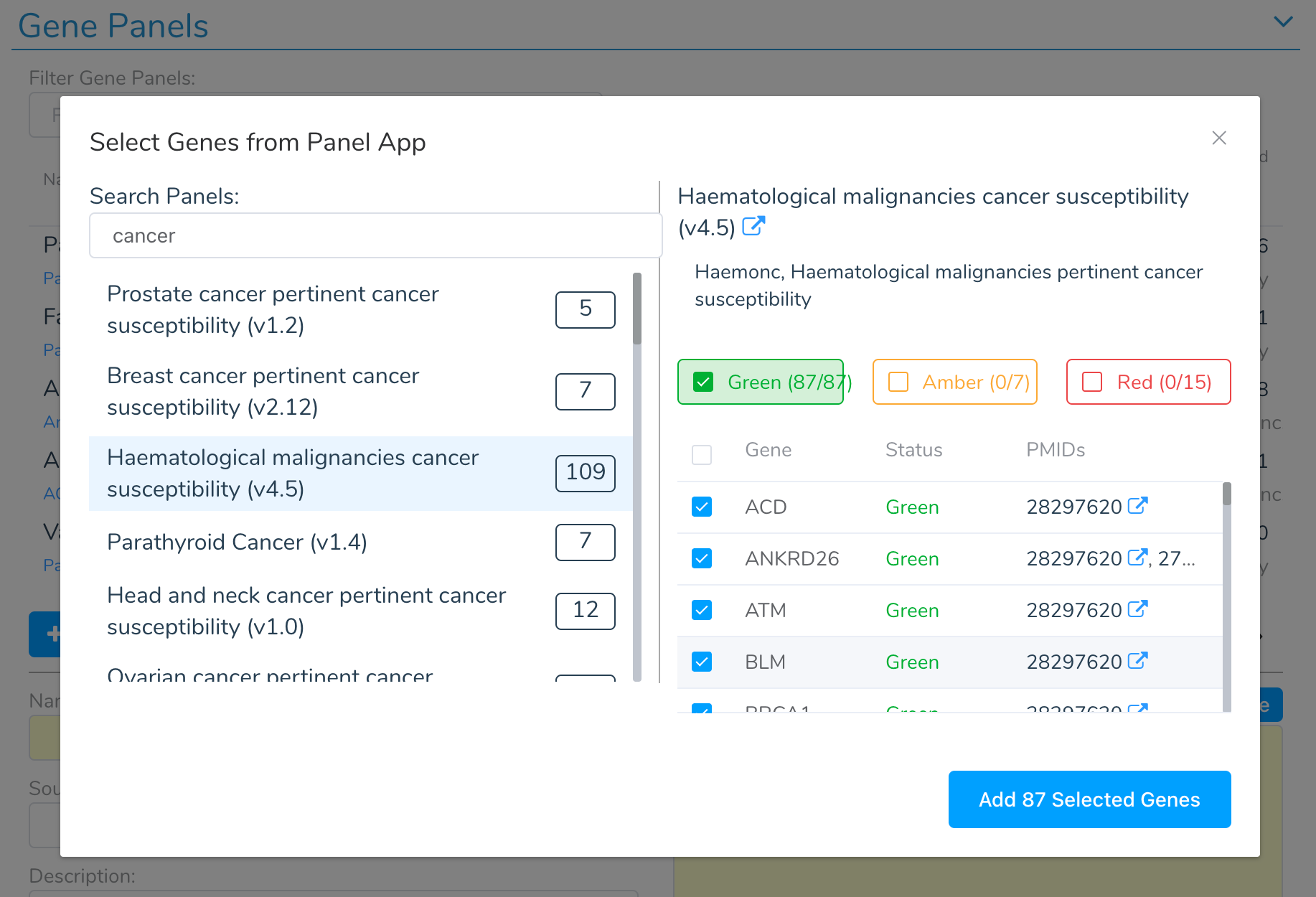Image resolution: width=1316 pixels, height=897 pixels.
Task: Select the Prostate cancer susceptibility panel
Action: 273,309
